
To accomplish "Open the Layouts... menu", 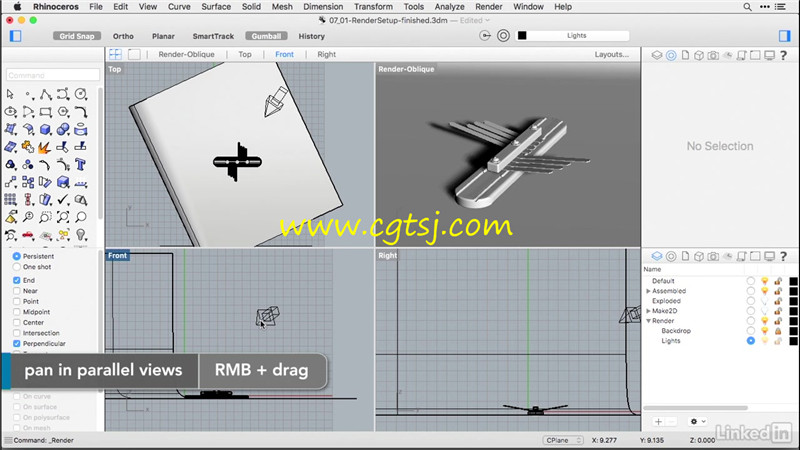I will 611,54.
